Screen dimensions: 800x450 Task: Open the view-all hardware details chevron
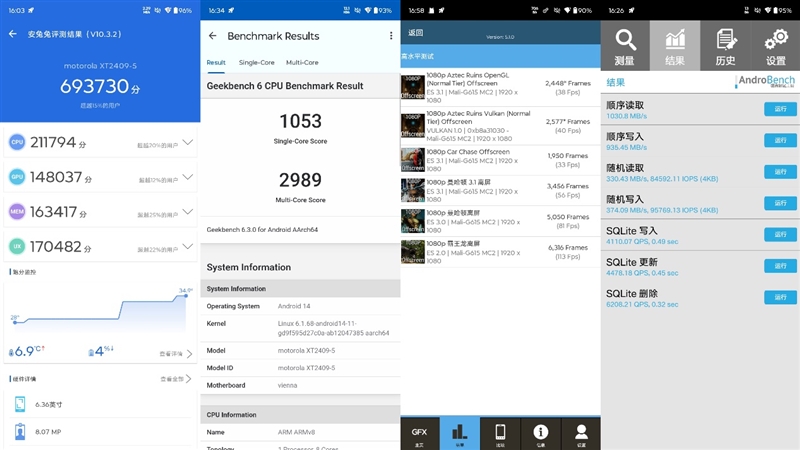point(188,379)
